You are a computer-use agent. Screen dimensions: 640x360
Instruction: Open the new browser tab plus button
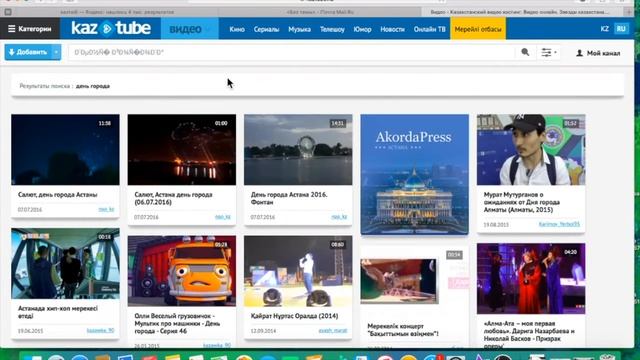coord(629,12)
